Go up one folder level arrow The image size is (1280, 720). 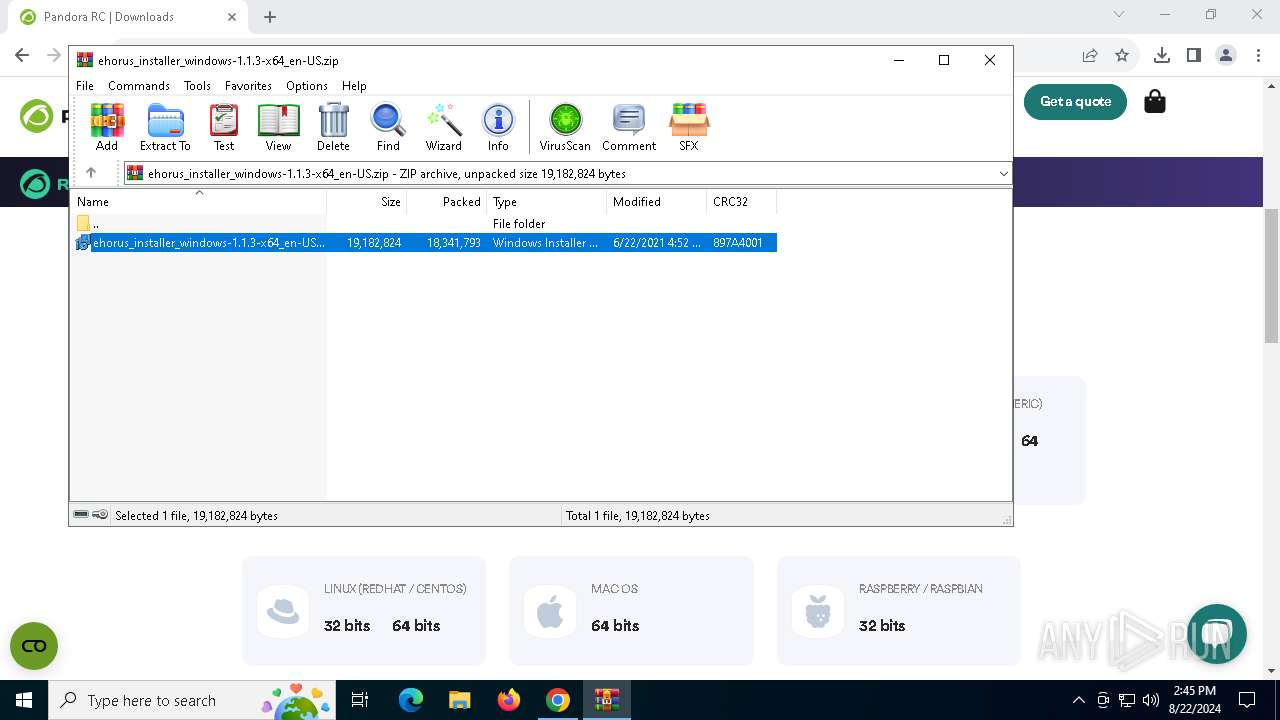(91, 173)
